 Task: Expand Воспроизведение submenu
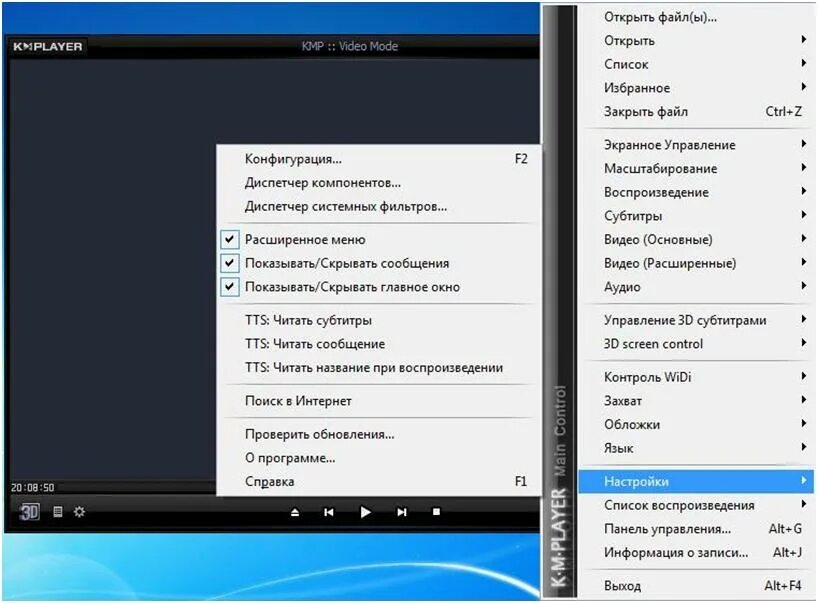pos(696,192)
